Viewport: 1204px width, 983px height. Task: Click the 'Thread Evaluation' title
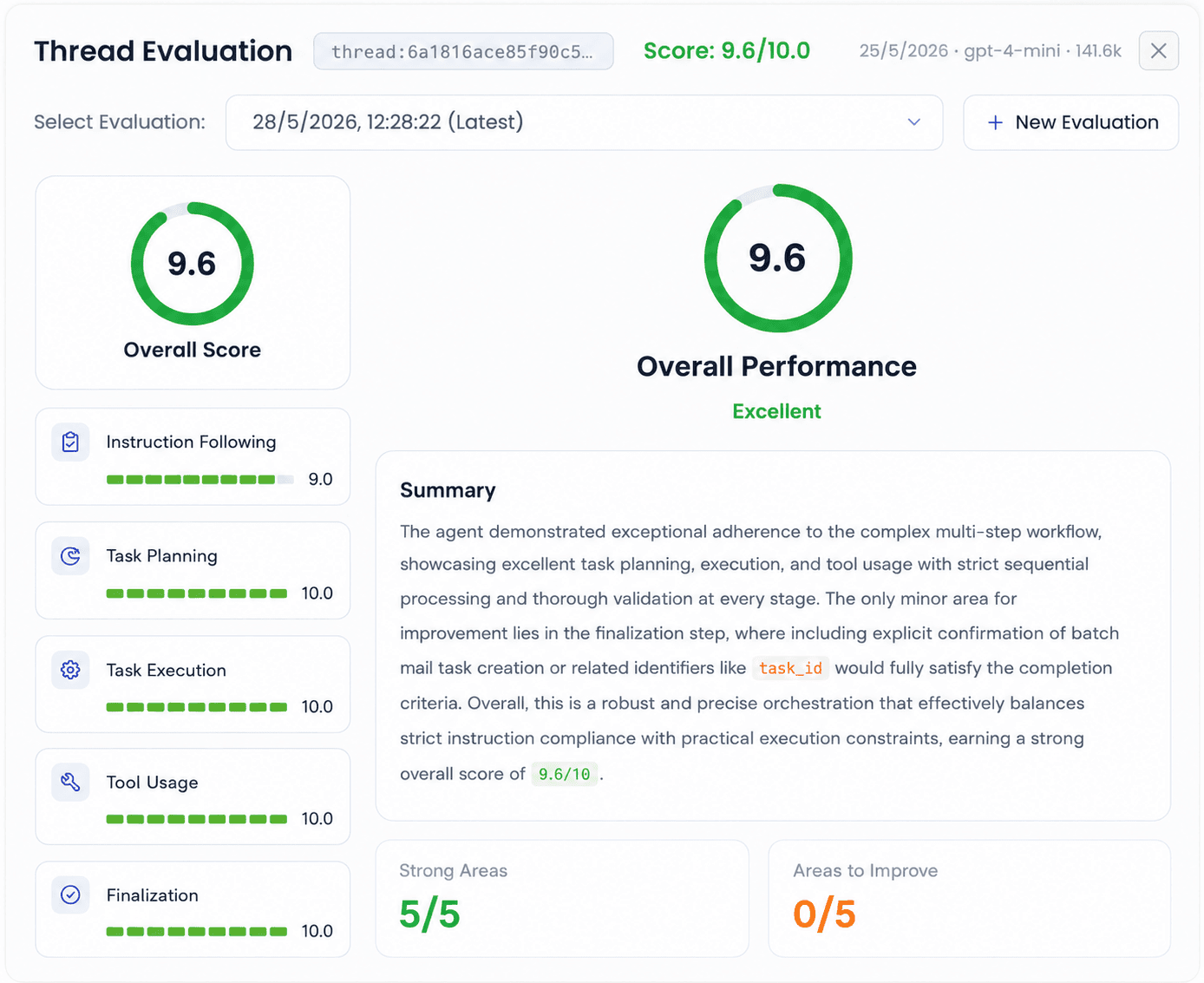point(163,51)
